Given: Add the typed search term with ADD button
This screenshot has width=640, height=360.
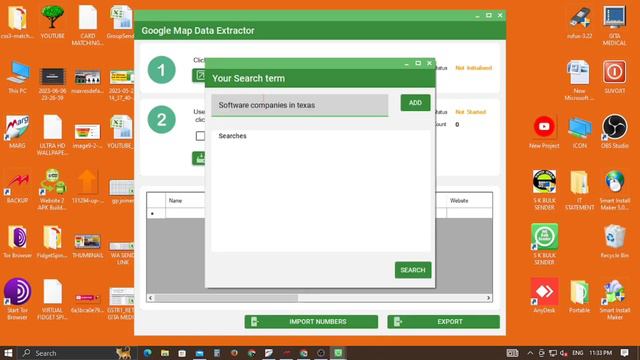Looking at the screenshot, I should pos(415,103).
